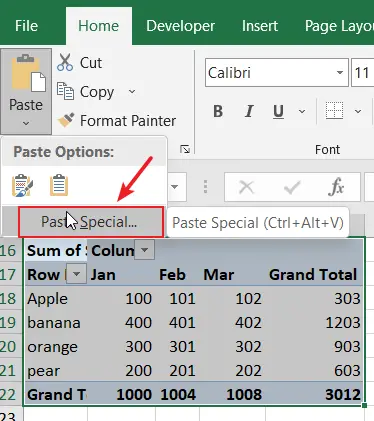Select cell with value 1008
The image size is (374, 421).
[232, 395]
